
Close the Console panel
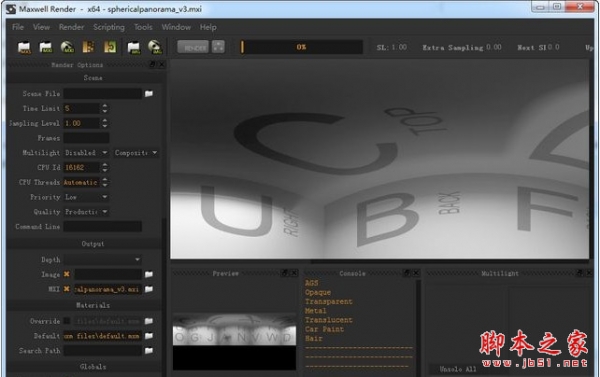point(416,273)
